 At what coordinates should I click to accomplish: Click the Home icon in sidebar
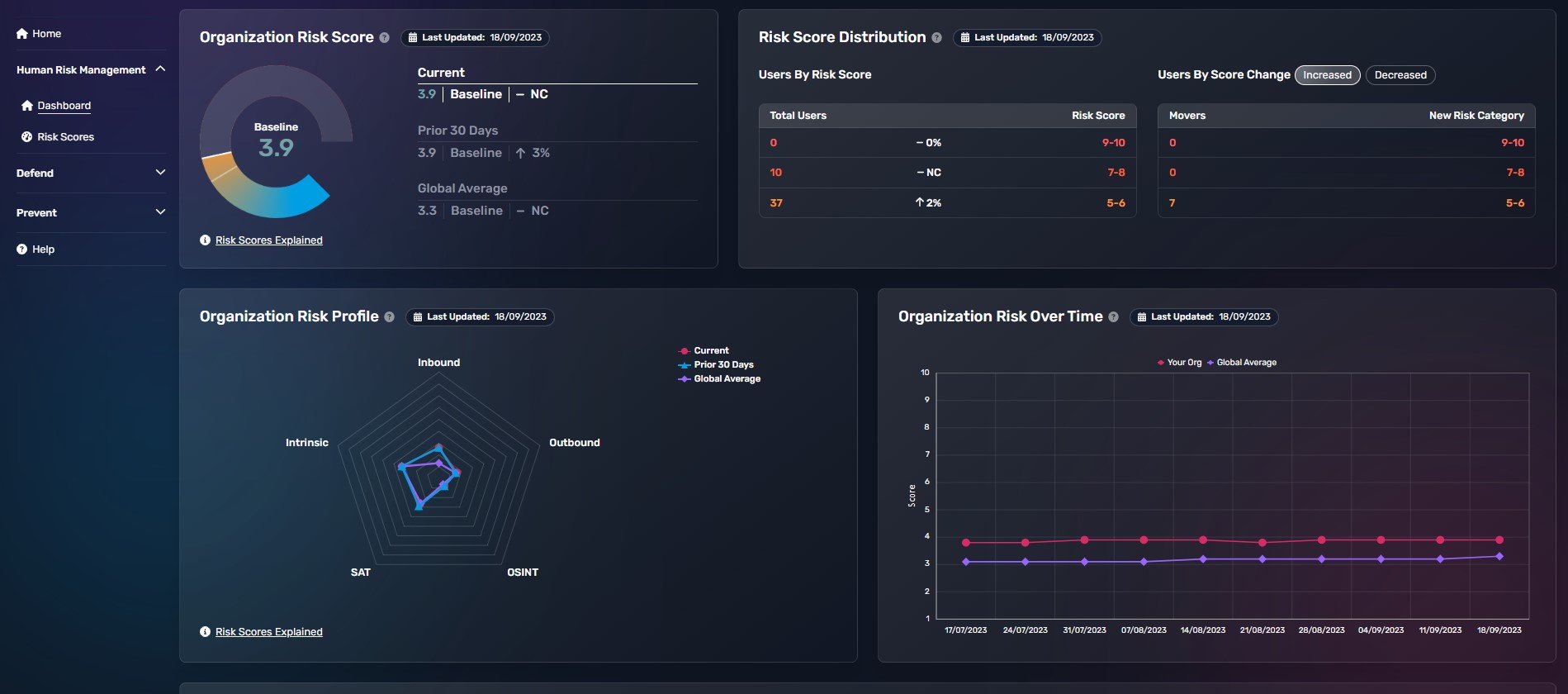click(x=22, y=34)
